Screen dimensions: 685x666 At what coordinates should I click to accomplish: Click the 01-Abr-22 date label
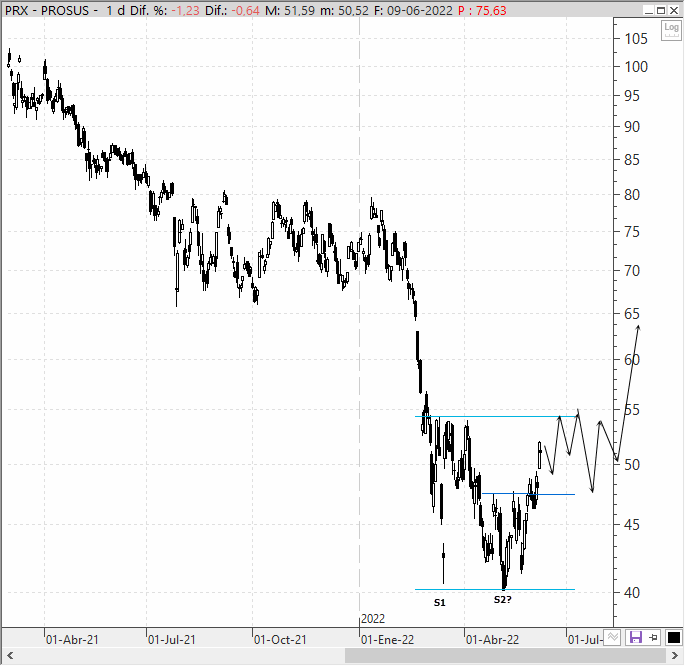pos(492,640)
